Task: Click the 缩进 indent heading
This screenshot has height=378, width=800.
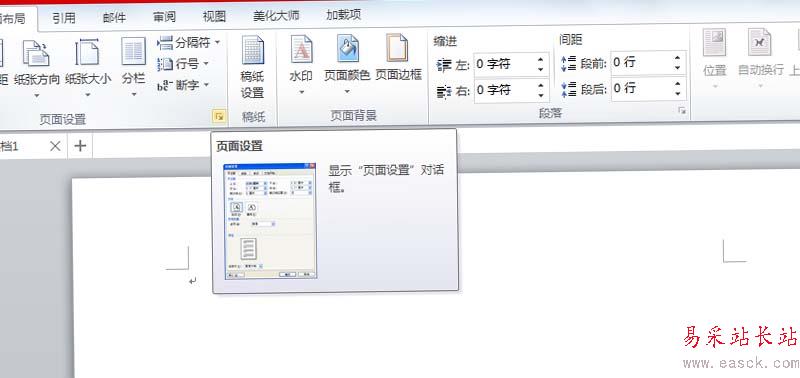Action: pos(445,41)
